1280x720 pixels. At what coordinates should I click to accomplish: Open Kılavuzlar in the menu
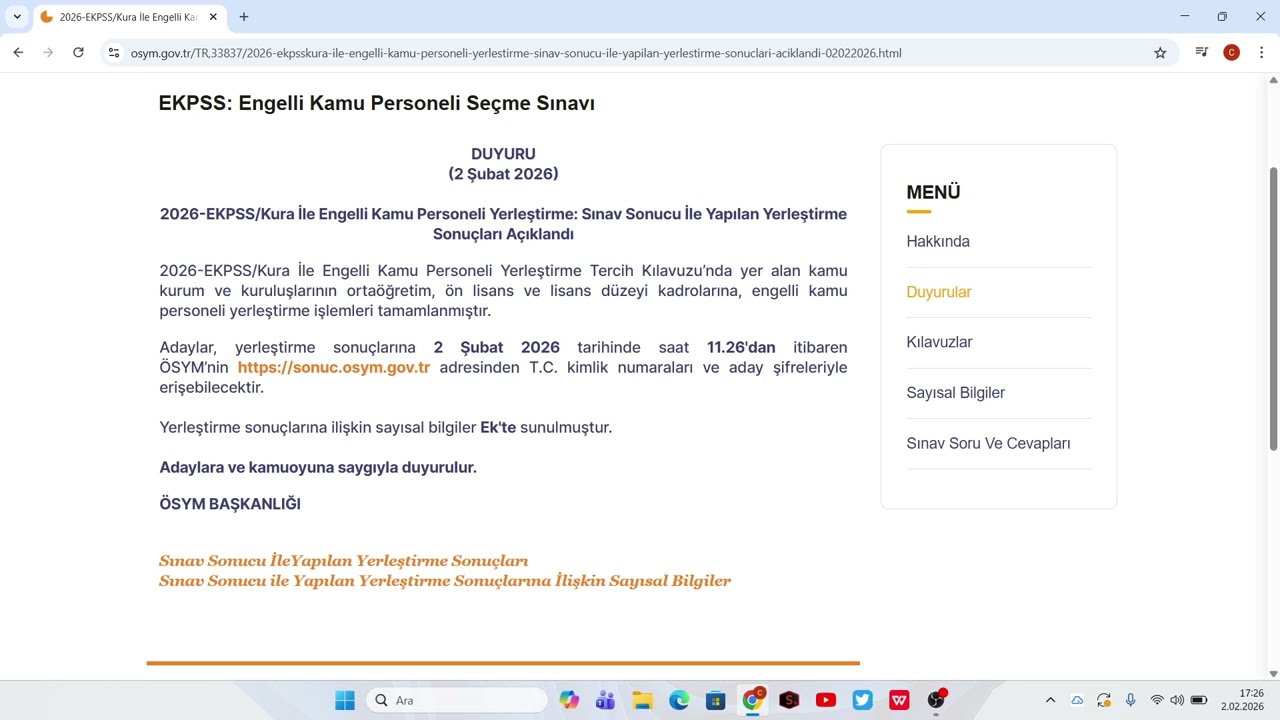(939, 342)
